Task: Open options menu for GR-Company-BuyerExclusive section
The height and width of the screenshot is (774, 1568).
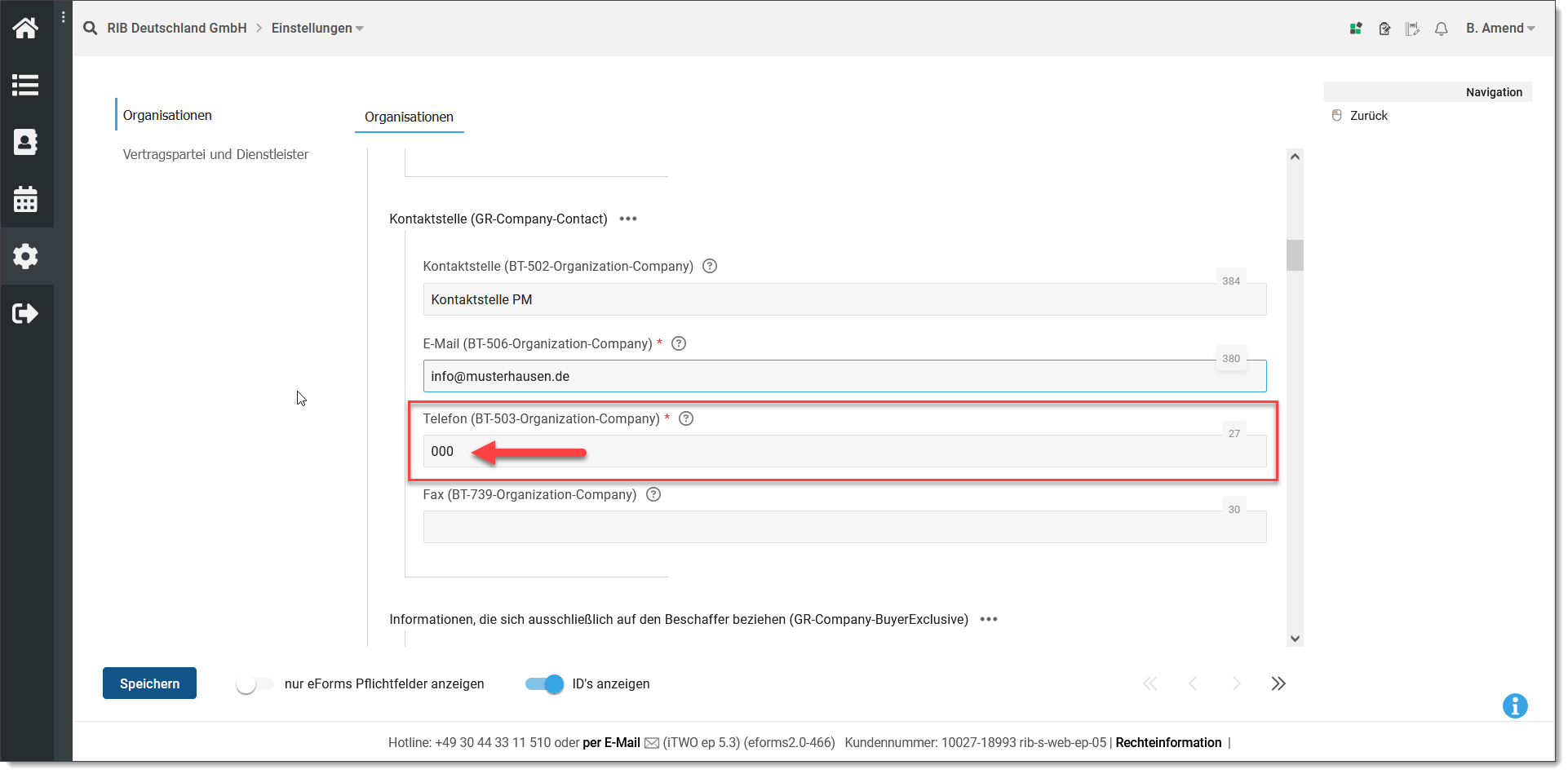Action: pyautogui.click(x=989, y=619)
